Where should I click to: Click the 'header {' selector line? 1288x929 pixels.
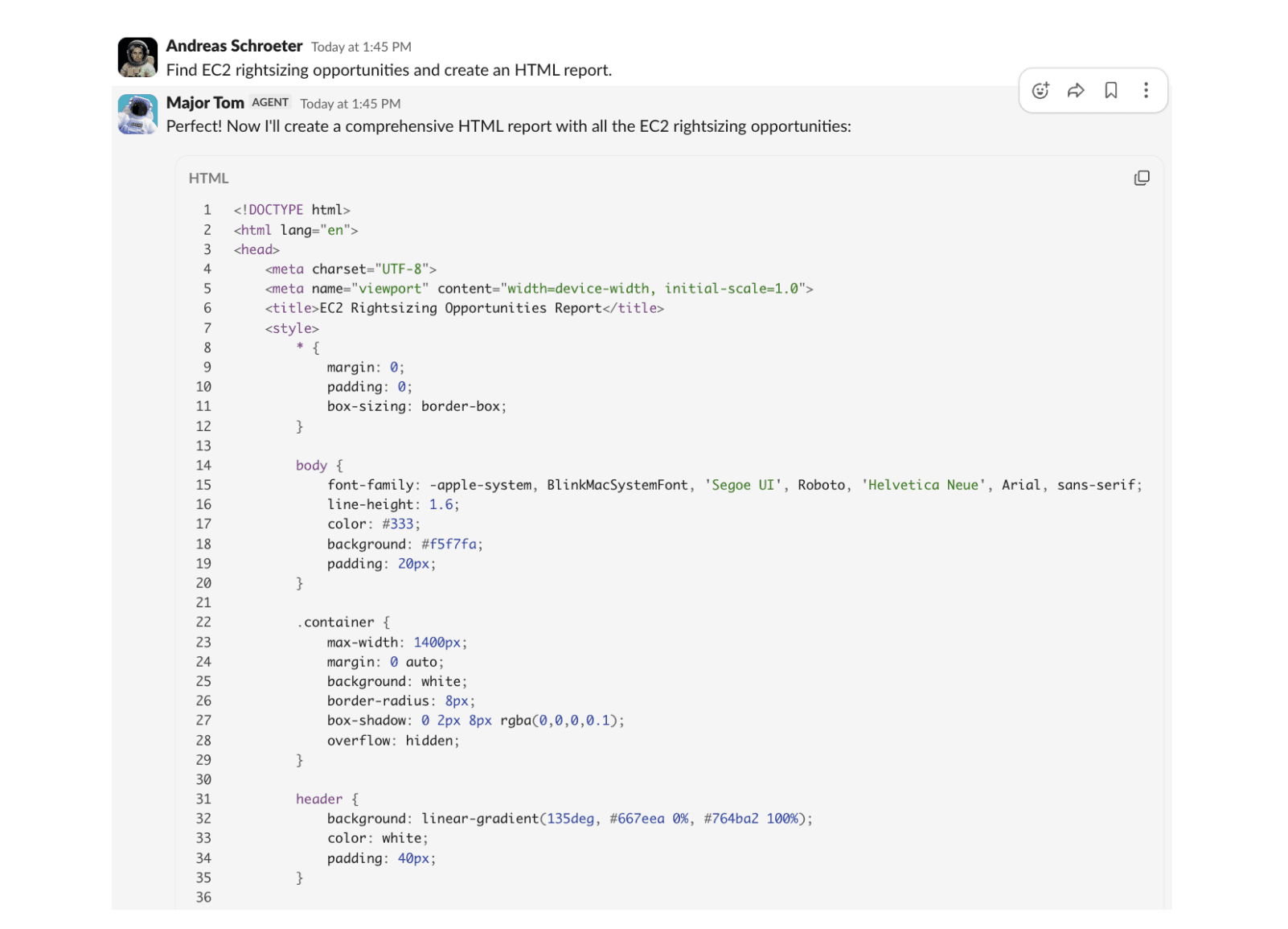click(327, 799)
